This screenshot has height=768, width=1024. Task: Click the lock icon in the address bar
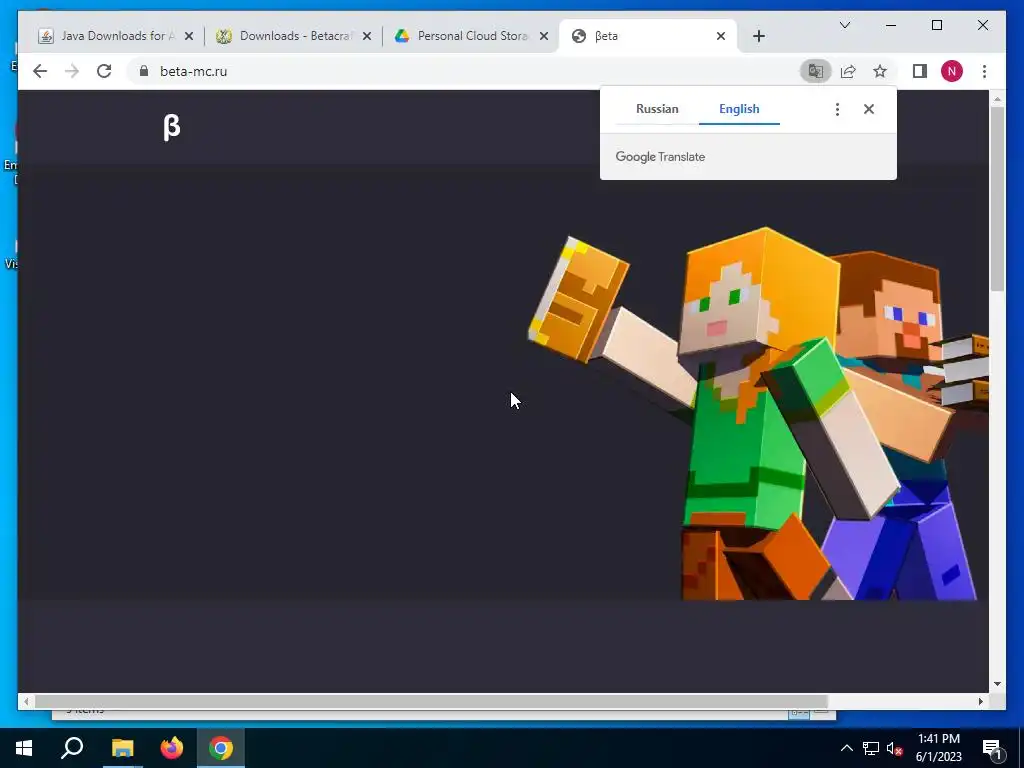tap(144, 71)
